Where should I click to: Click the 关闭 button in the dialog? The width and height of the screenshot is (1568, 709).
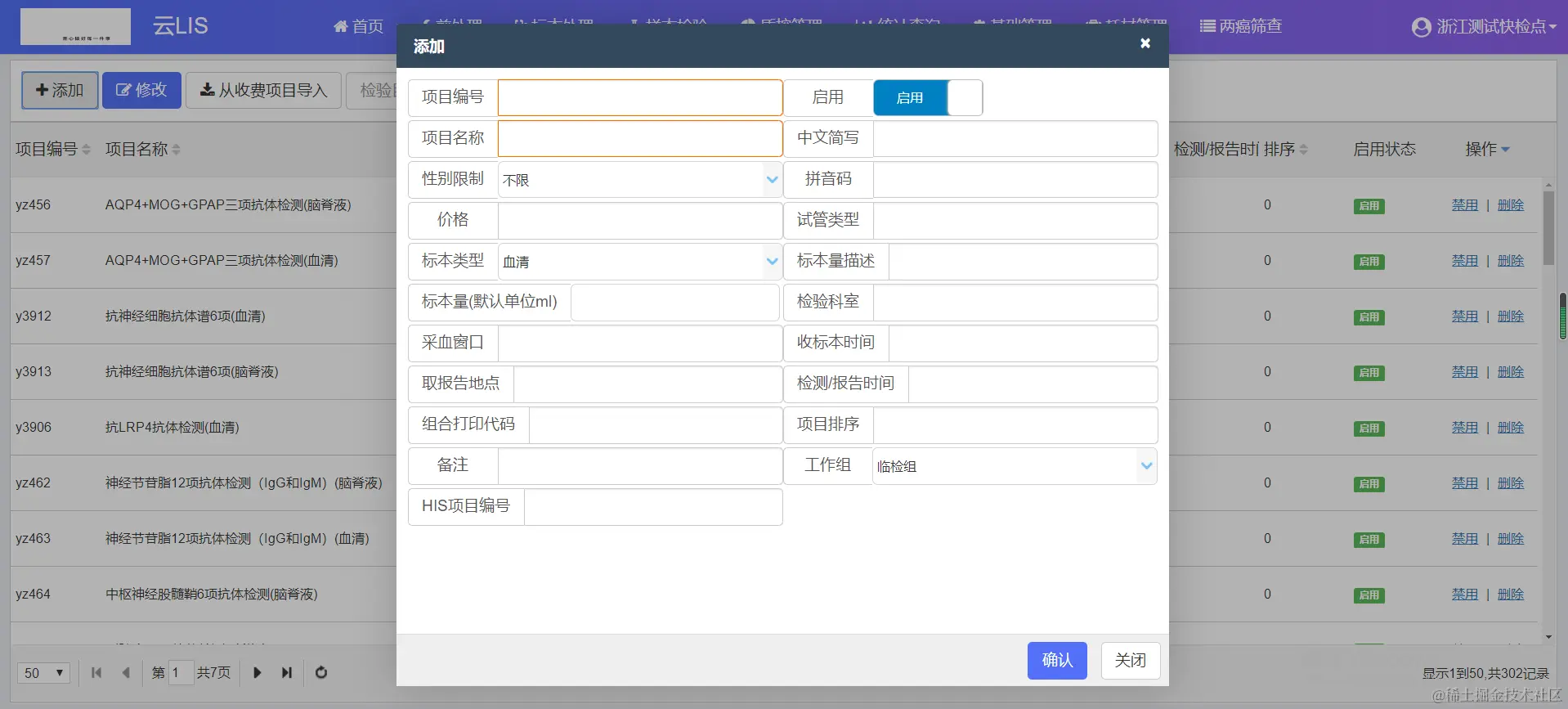coord(1130,660)
